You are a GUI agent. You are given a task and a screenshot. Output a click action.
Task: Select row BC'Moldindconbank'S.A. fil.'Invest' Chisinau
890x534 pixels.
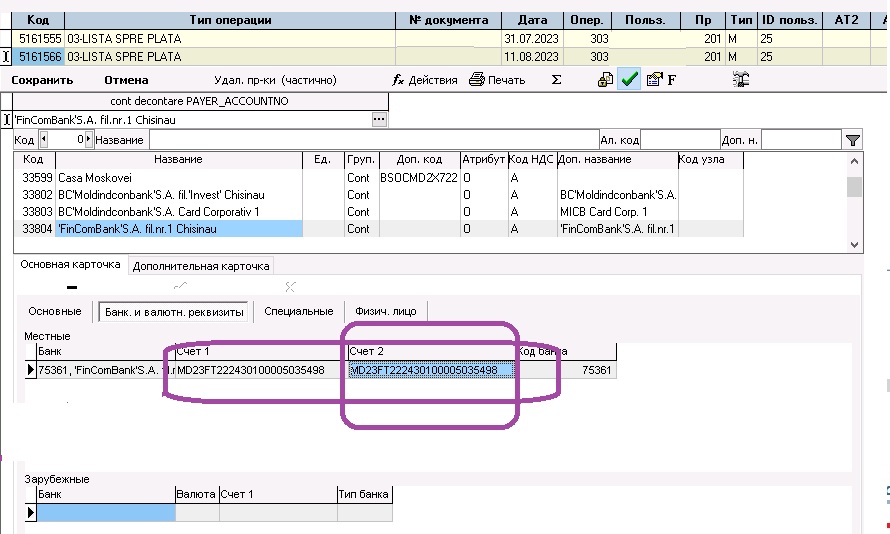[x=379, y=195]
